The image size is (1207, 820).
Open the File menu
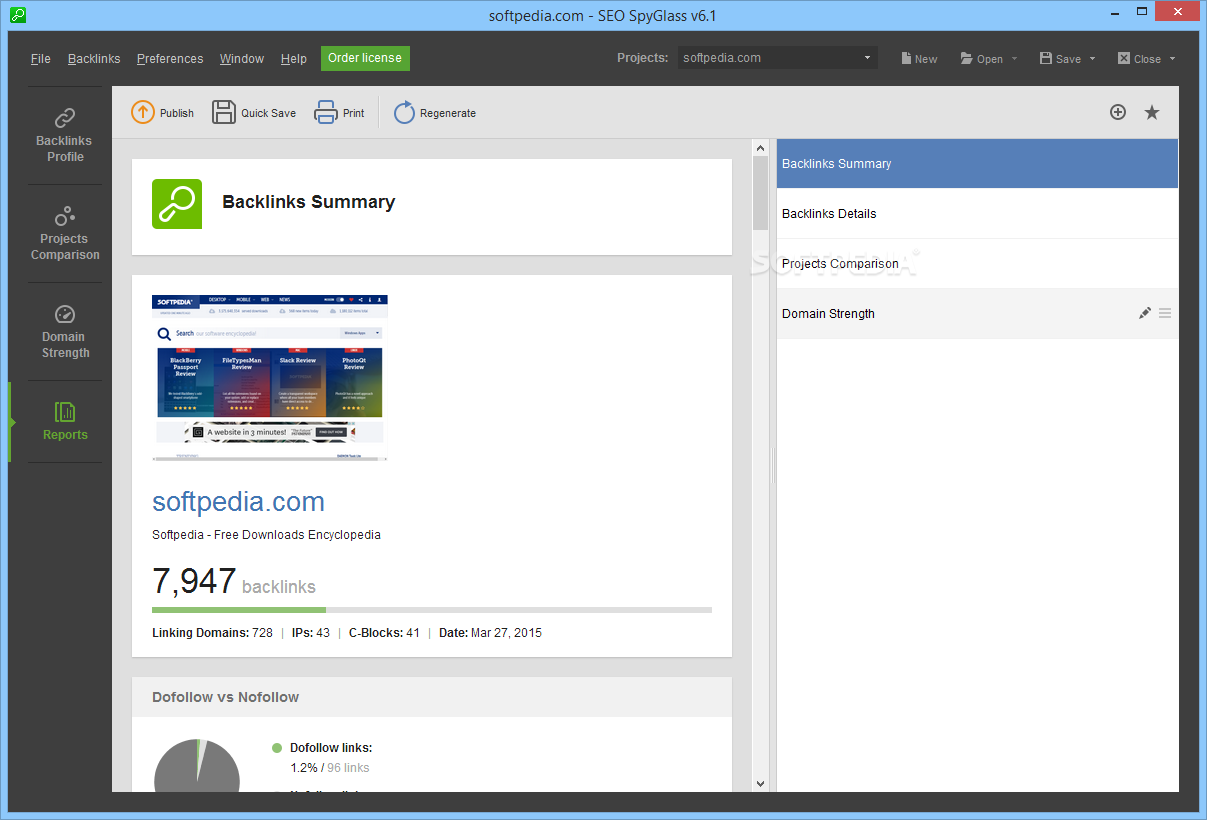click(40, 58)
